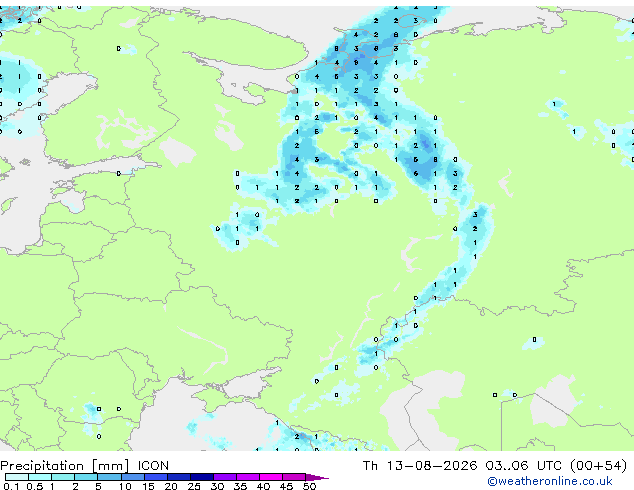634x490 pixels.
Task: Select the "35" legend scale label
Action: click(x=241, y=486)
